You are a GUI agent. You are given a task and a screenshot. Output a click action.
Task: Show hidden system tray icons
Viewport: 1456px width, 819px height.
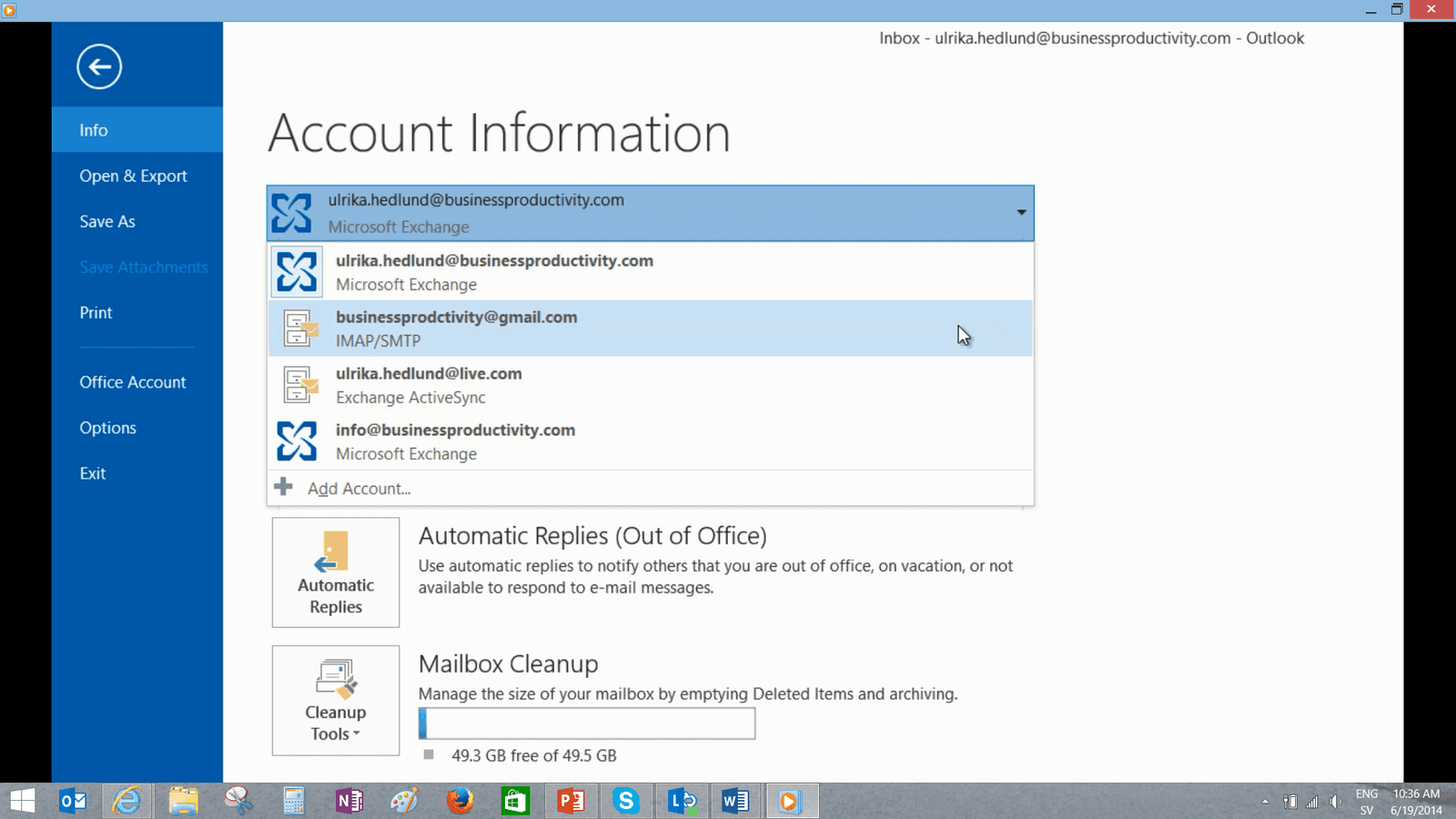(x=1265, y=802)
